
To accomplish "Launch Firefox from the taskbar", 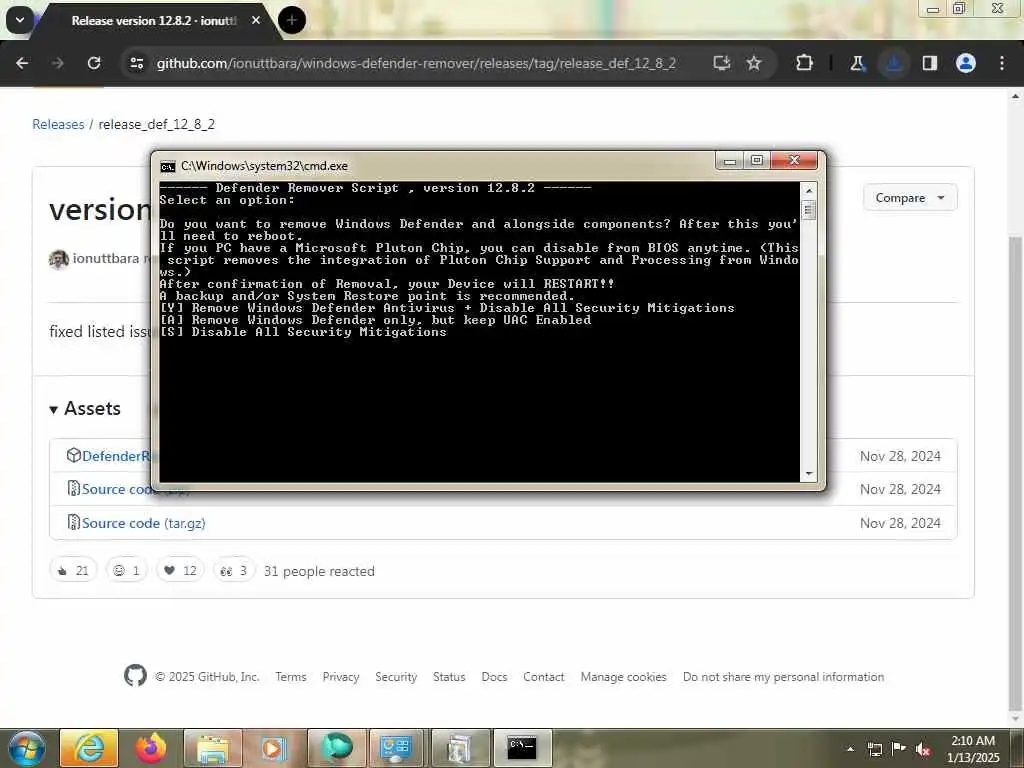I will tap(151, 748).
